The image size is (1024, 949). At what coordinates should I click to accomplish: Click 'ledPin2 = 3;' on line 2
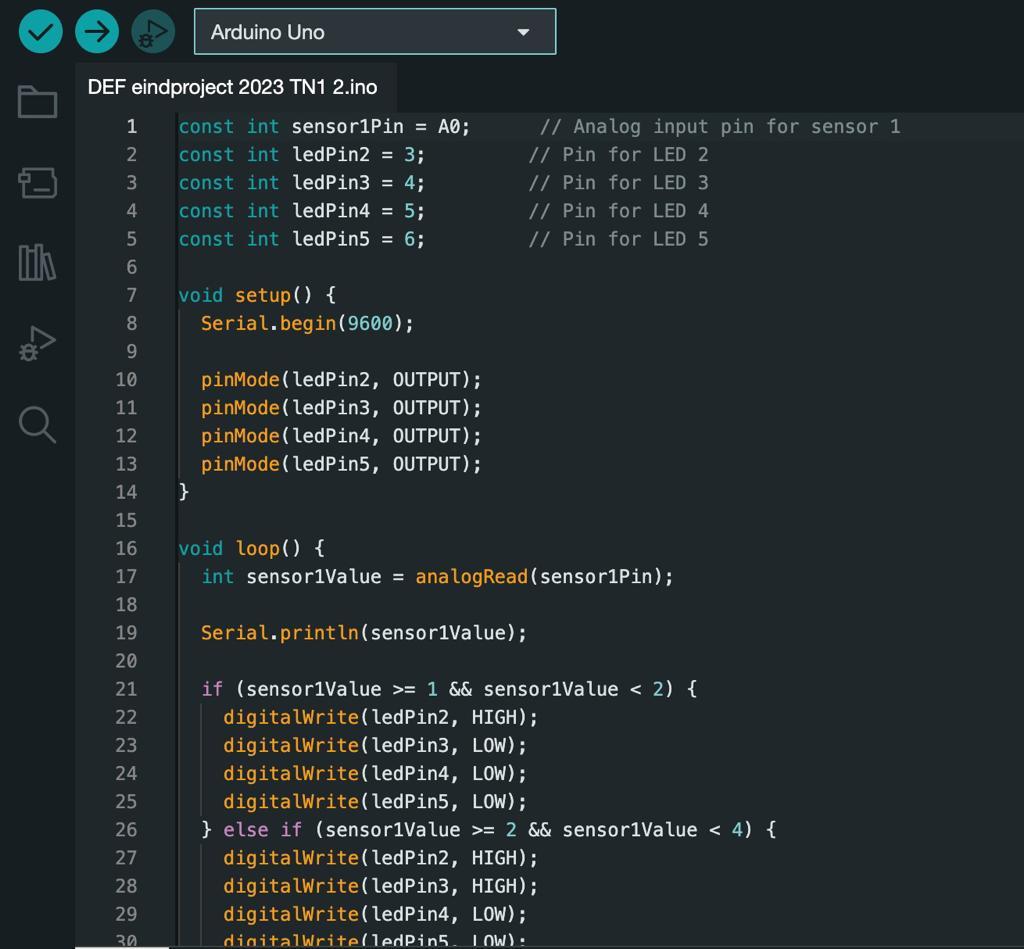click(358, 154)
